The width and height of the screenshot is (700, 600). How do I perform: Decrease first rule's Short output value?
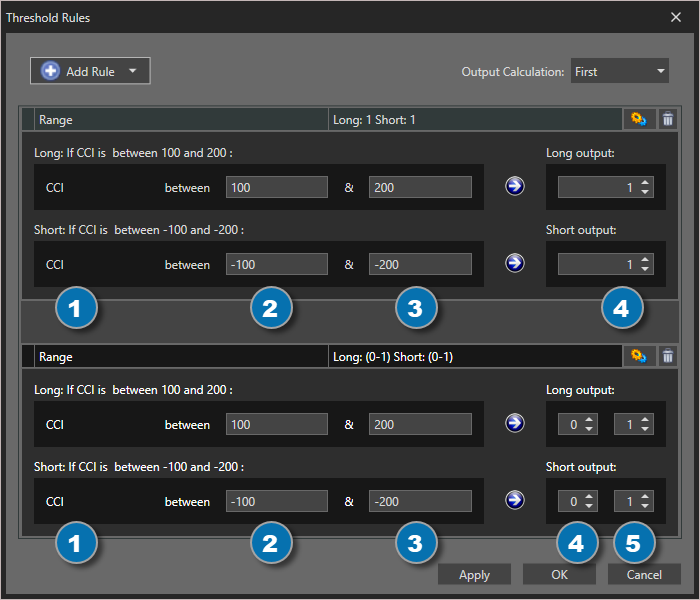click(645, 269)
